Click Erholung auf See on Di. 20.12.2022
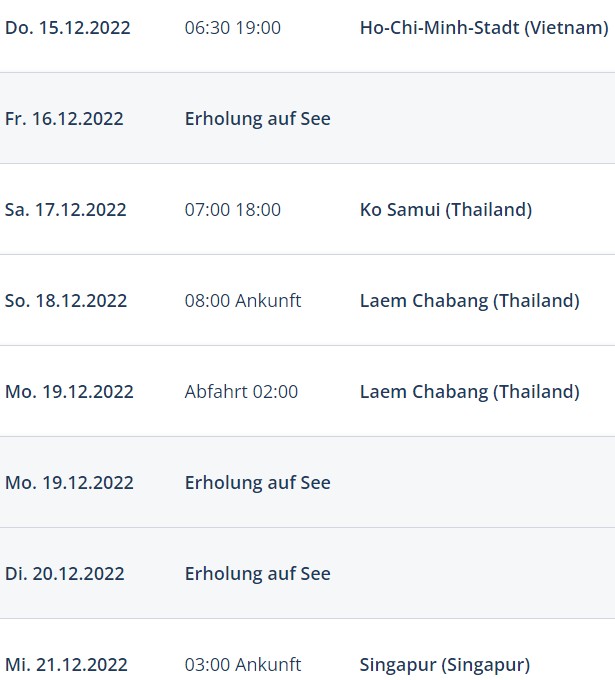The image size is (615, 680). (x=258, y=574)
